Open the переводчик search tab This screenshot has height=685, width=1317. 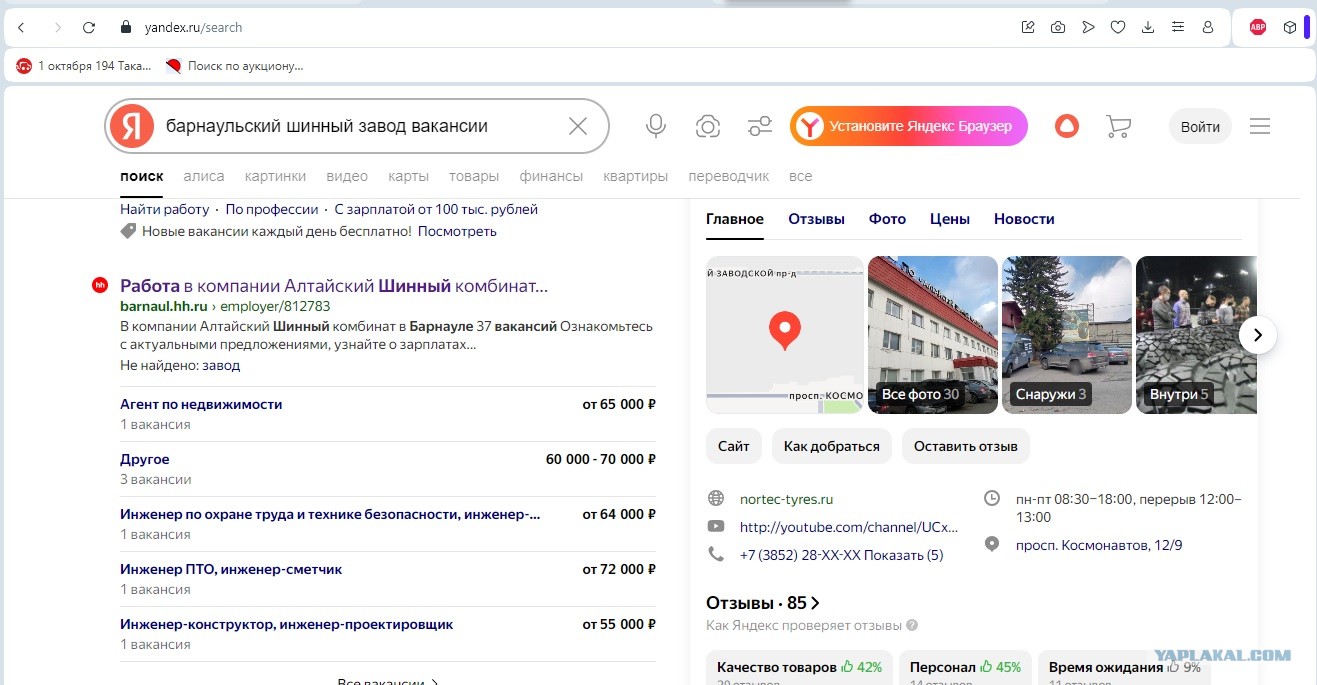coord(729,176)
